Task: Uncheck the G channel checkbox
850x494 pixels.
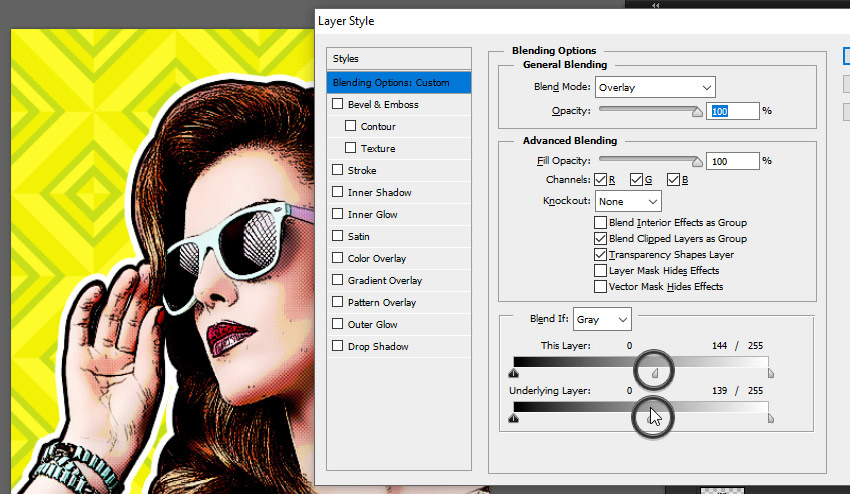Action: [636, 179]
